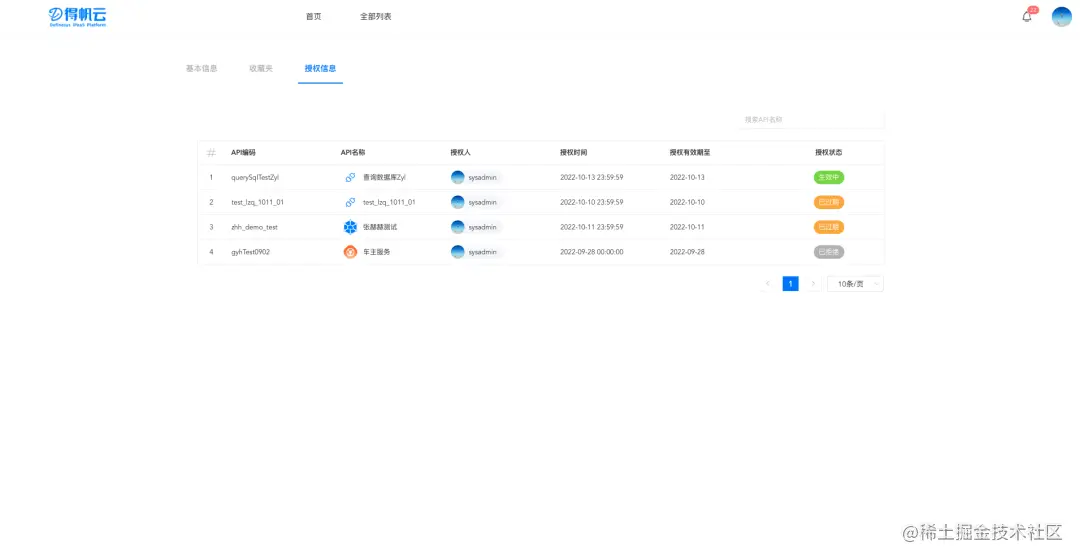Click validity date 2022-09-28

687,251
